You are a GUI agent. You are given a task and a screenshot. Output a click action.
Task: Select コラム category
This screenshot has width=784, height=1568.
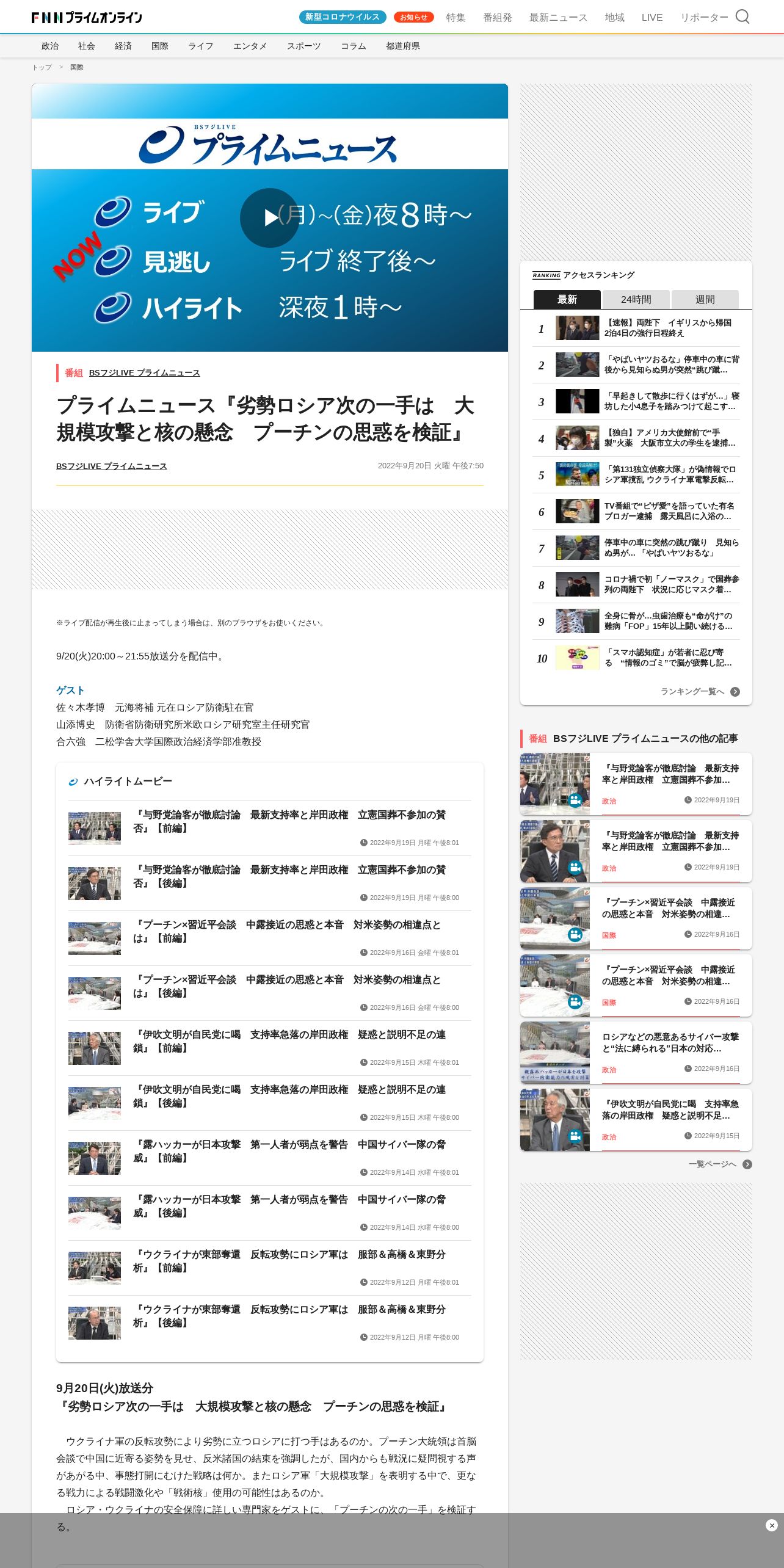tap(353, 46)
